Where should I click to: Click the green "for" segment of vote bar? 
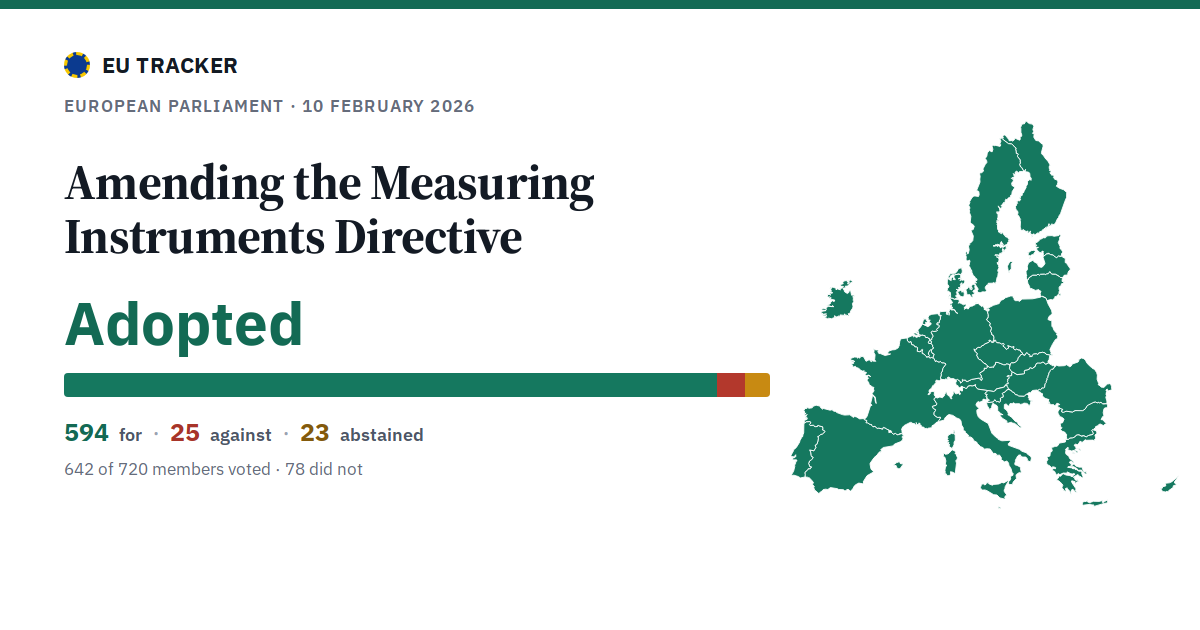click(x=391, y=385)
